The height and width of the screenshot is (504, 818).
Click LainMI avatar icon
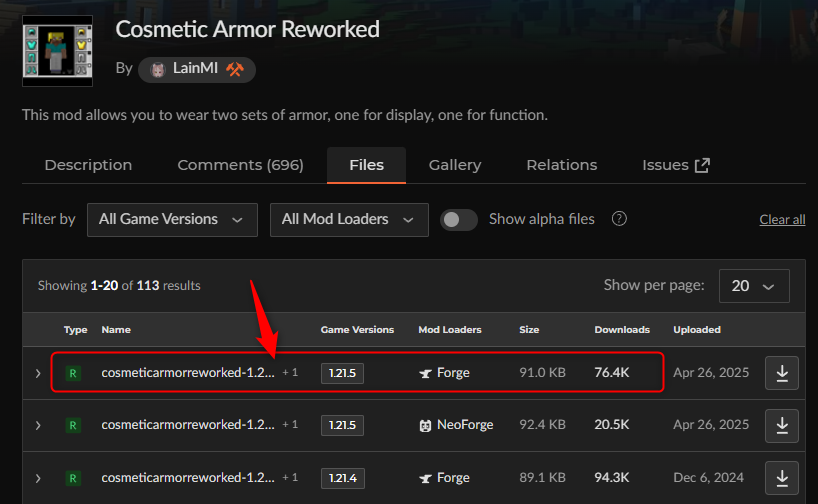tap(157, 69)
